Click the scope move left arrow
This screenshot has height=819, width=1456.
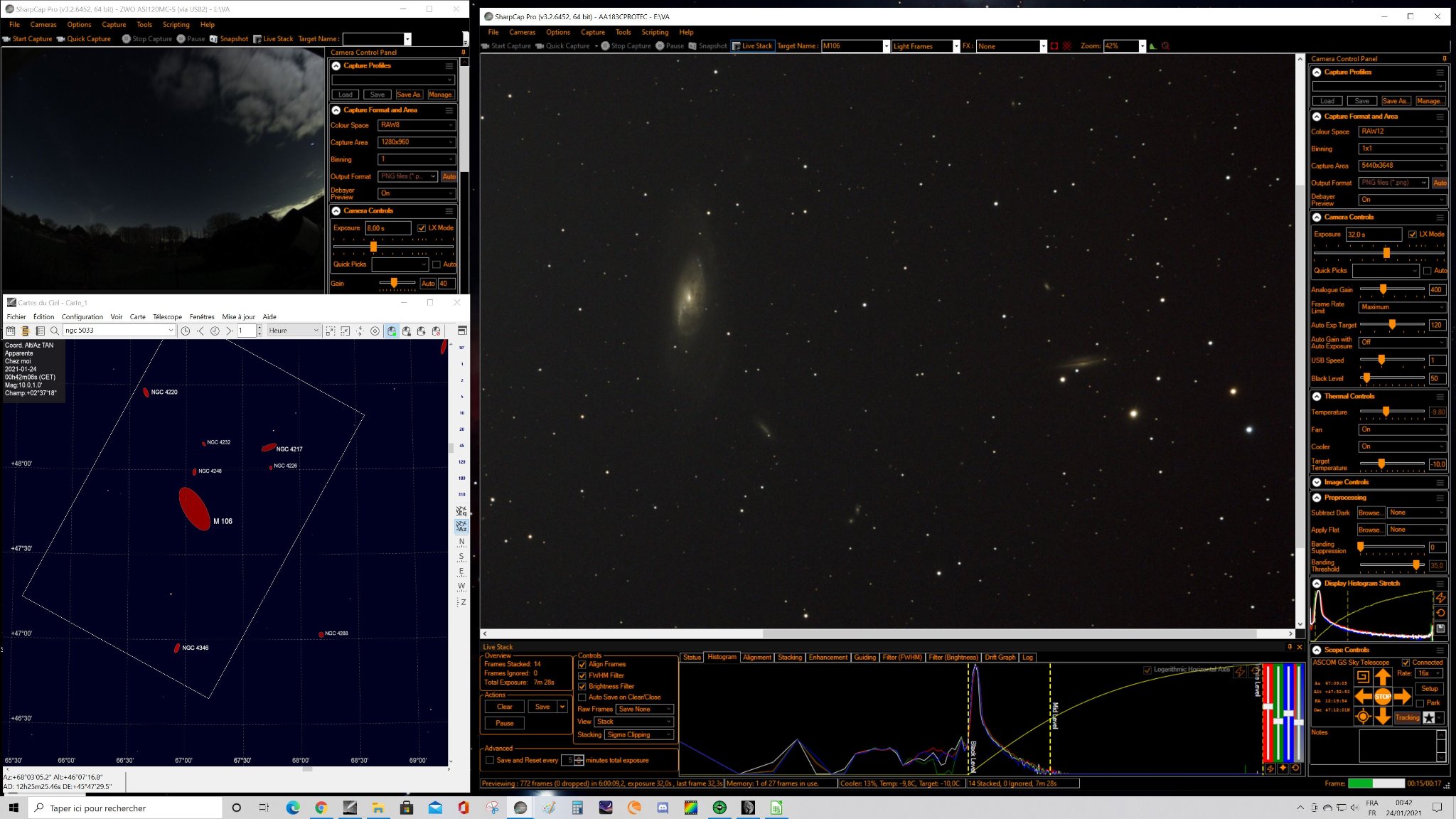coord(1364,697)
